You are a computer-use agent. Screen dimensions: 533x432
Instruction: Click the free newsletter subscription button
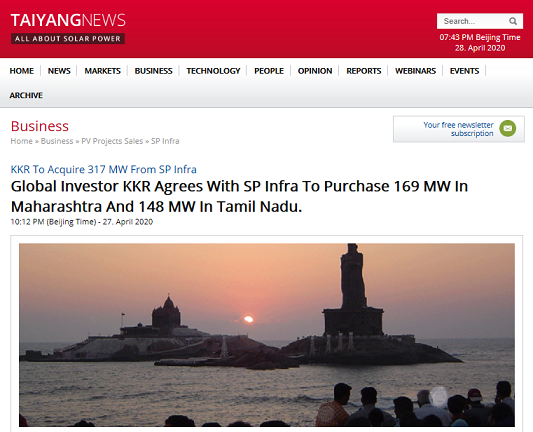459,129
